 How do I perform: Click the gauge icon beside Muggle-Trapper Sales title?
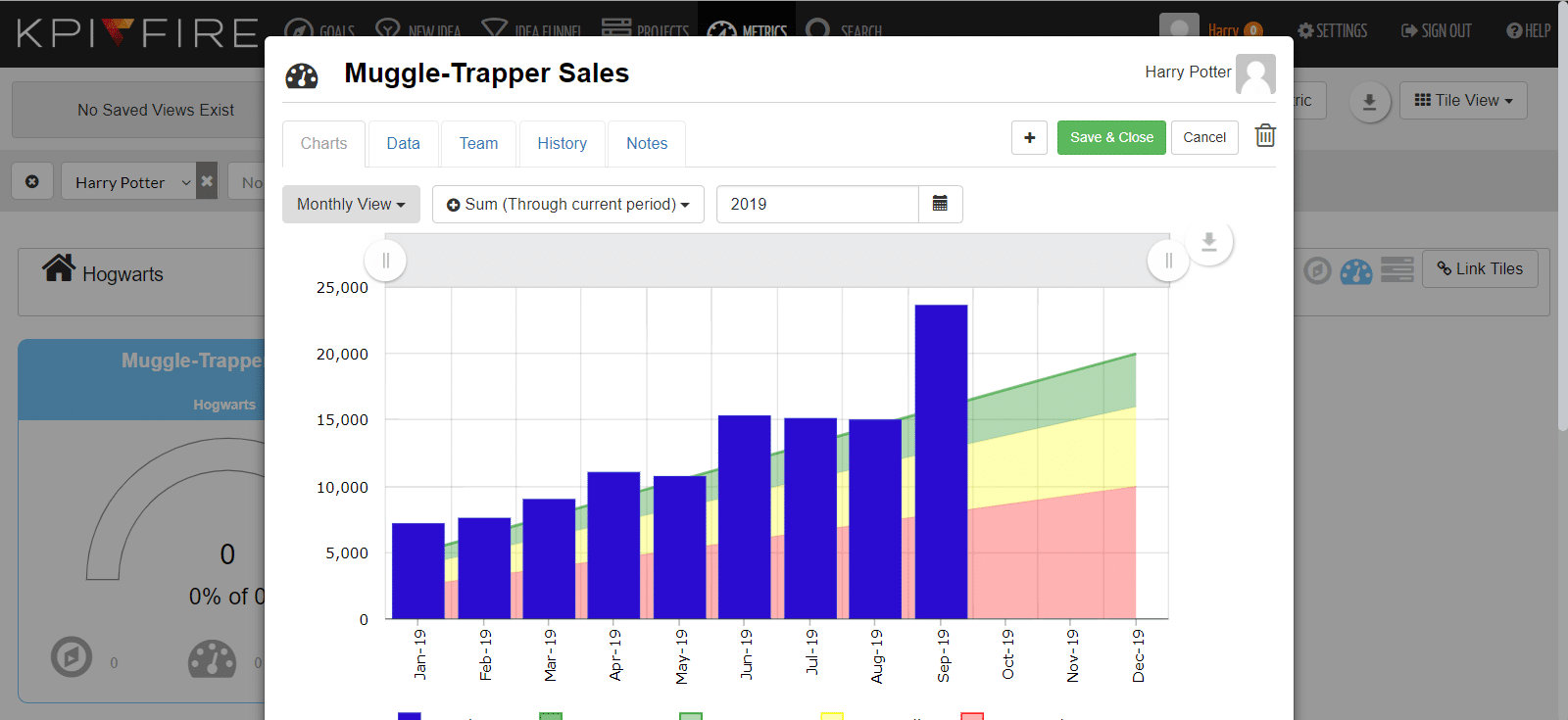[302, 75]
